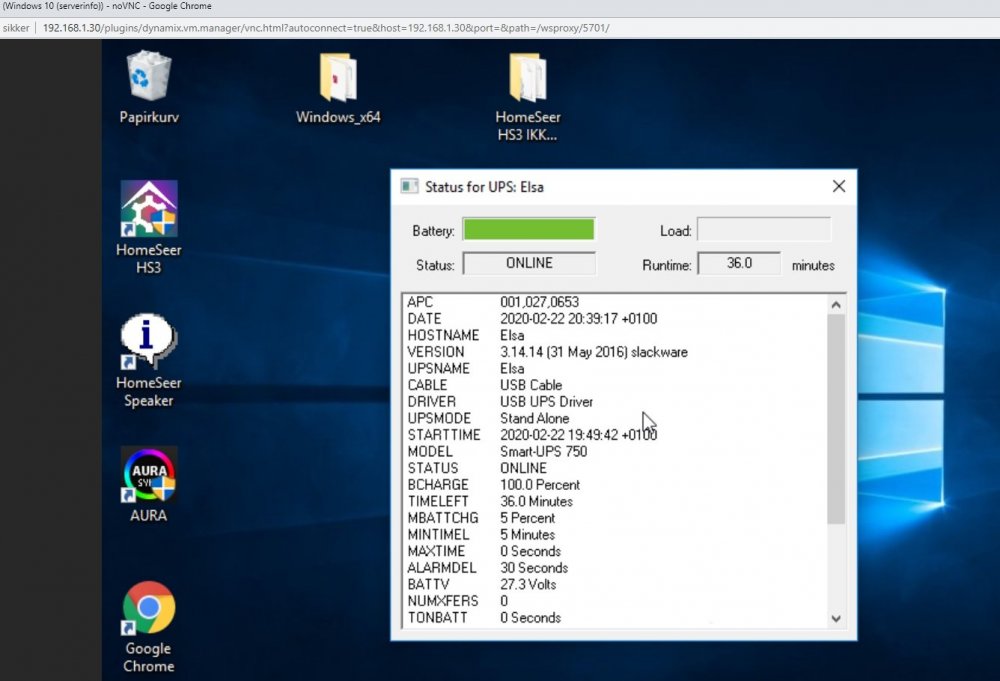Select the HOSTNAME Elsa row
The image size is (1000, 681).
point(615,335)
